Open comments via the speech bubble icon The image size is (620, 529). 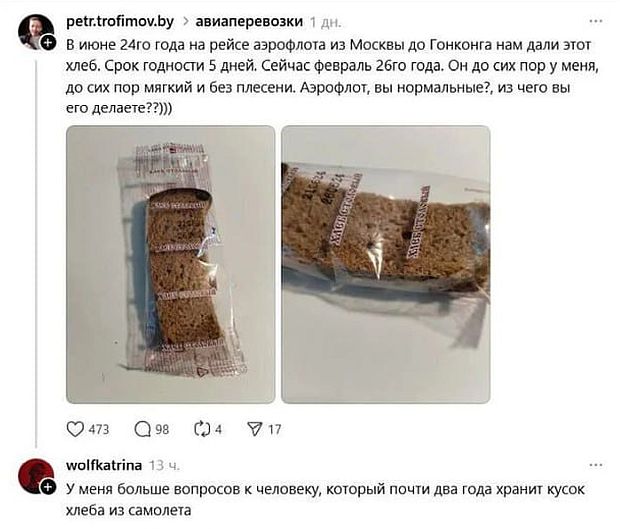click(x=142, y=429)
